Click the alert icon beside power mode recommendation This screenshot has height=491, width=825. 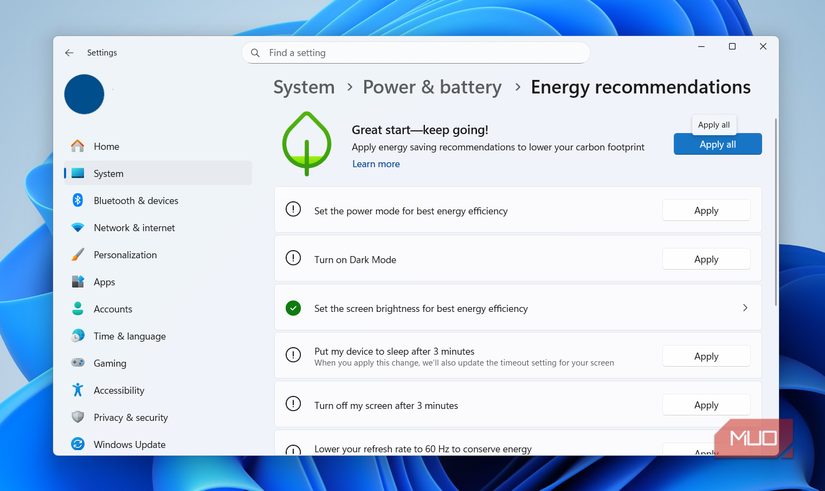[x=293, y=209]
